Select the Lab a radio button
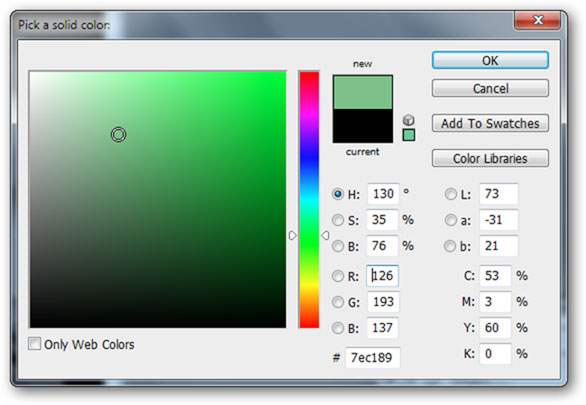This screenshot has height=405, width=586. coord(451,220)
